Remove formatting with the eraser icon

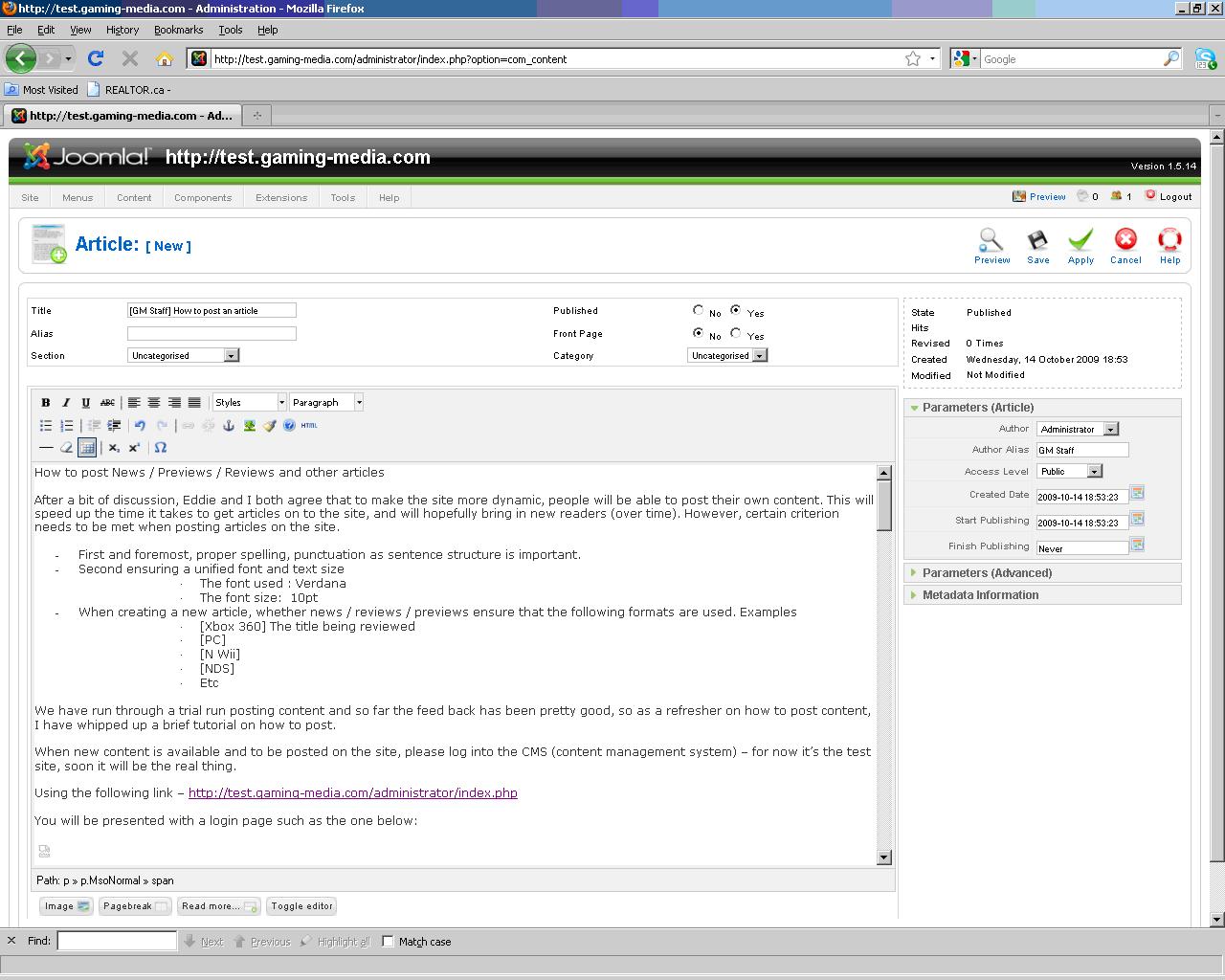[x=66, y=448]
